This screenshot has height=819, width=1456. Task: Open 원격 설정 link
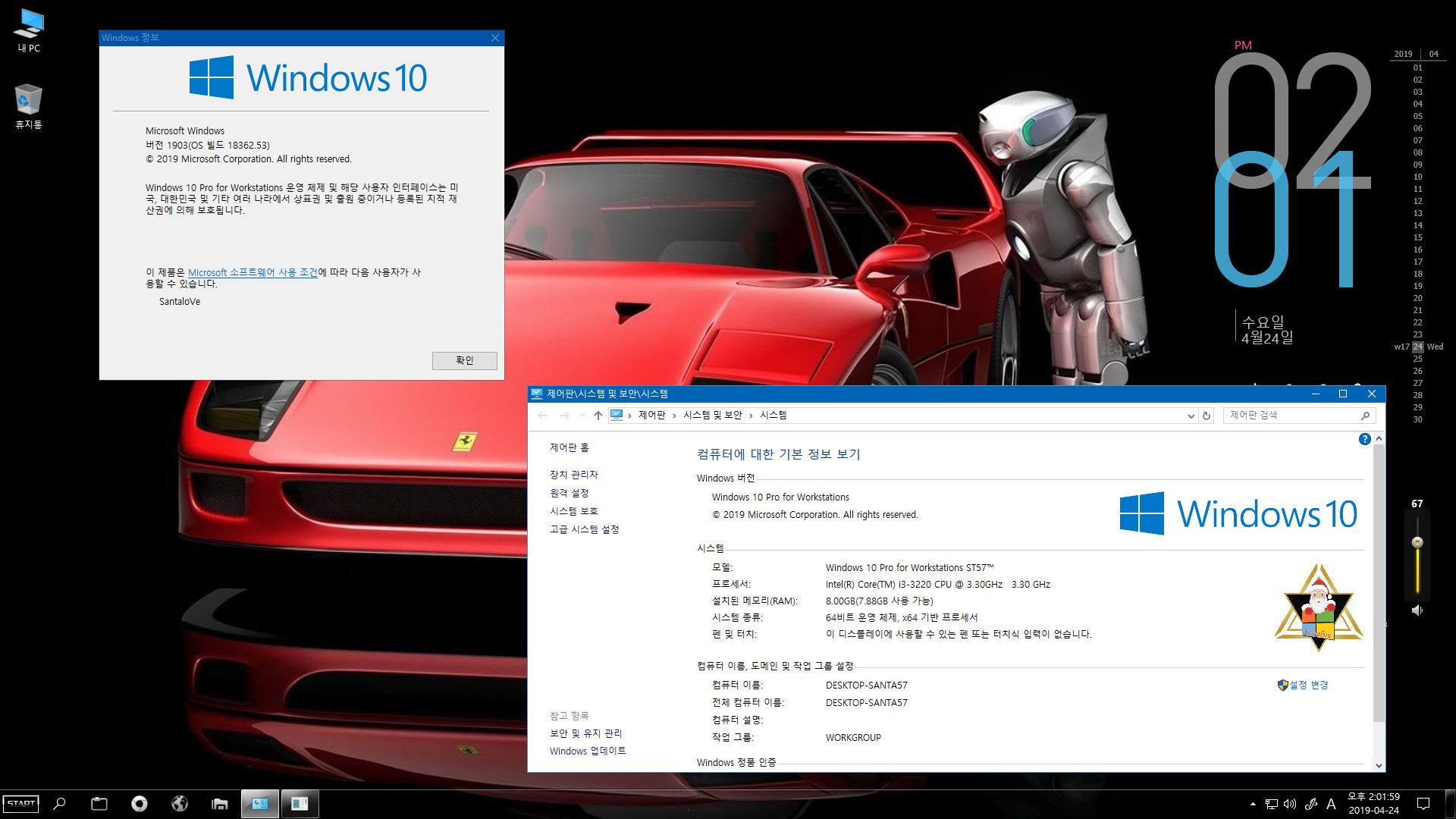[570, 493]
